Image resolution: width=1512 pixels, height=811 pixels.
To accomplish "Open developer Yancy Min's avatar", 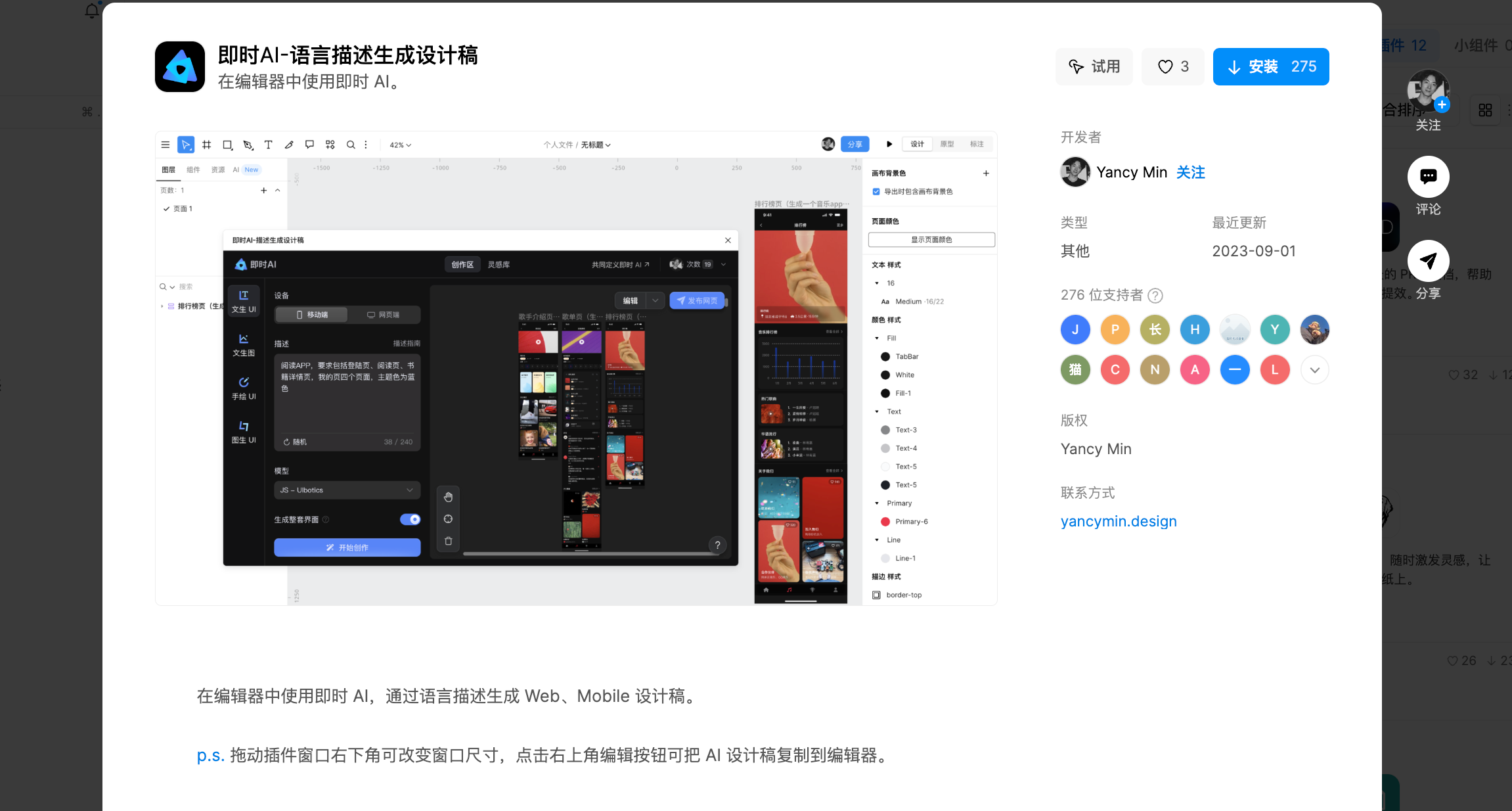I will (1075, 172).
